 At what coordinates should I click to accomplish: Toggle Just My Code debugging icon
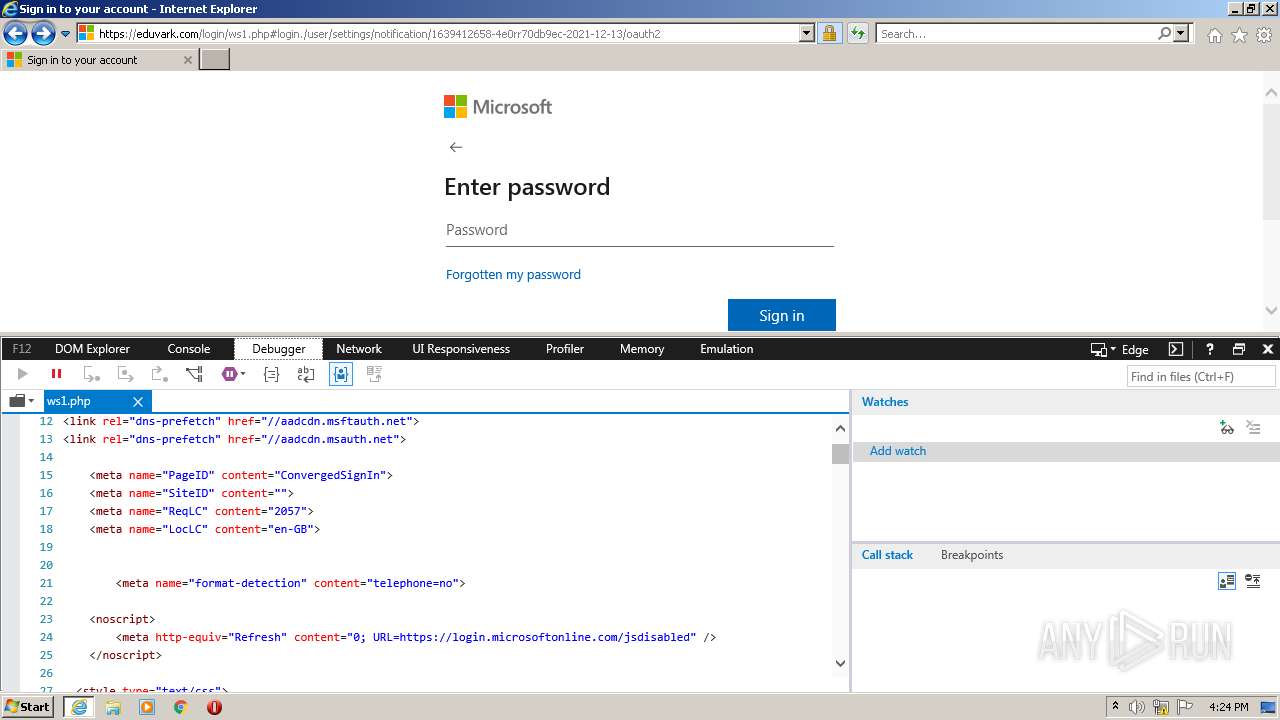click(341, 374)
